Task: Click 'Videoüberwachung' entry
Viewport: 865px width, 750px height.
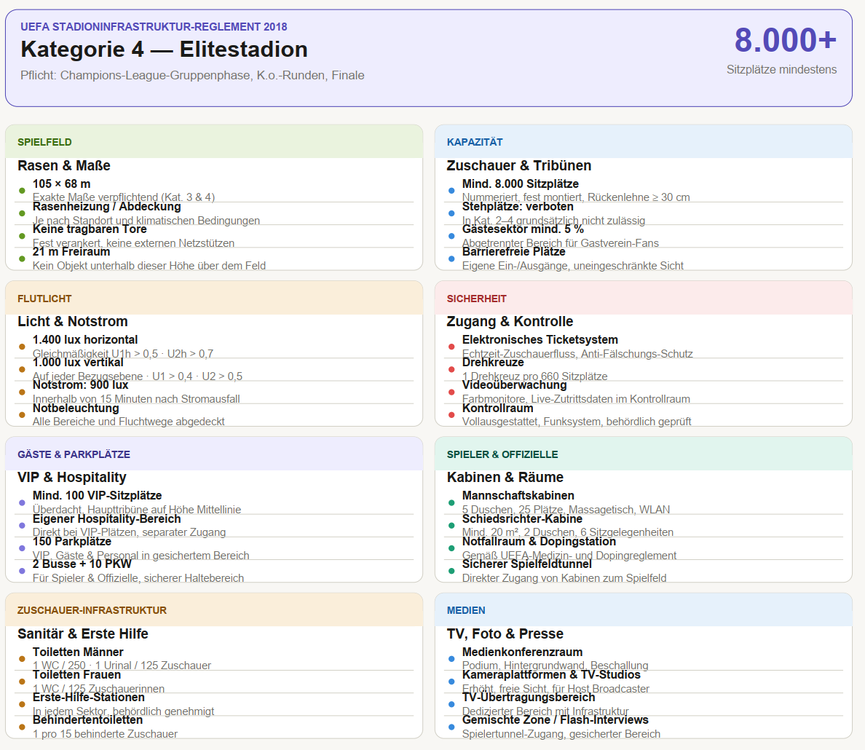Action: click(514, 385)
